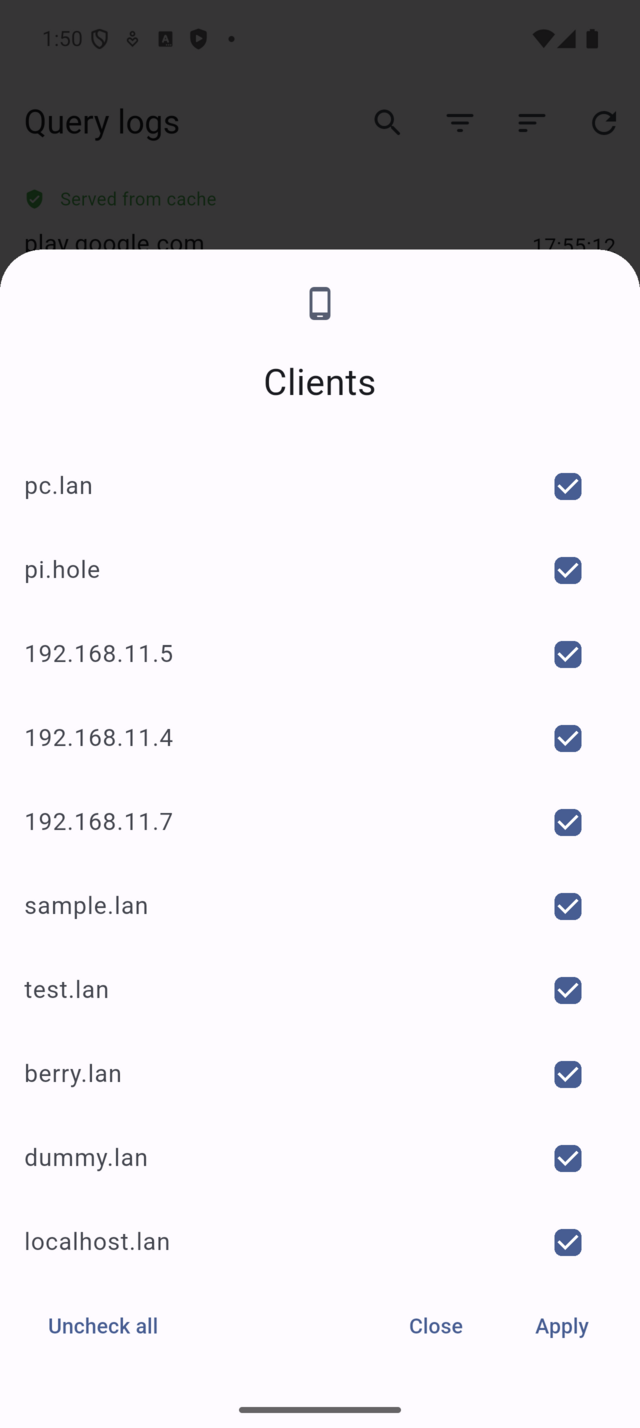This screenshot has height=1428, width=640.
Task: Tap the dummy.lan client label
Action: coord(86,1158)
